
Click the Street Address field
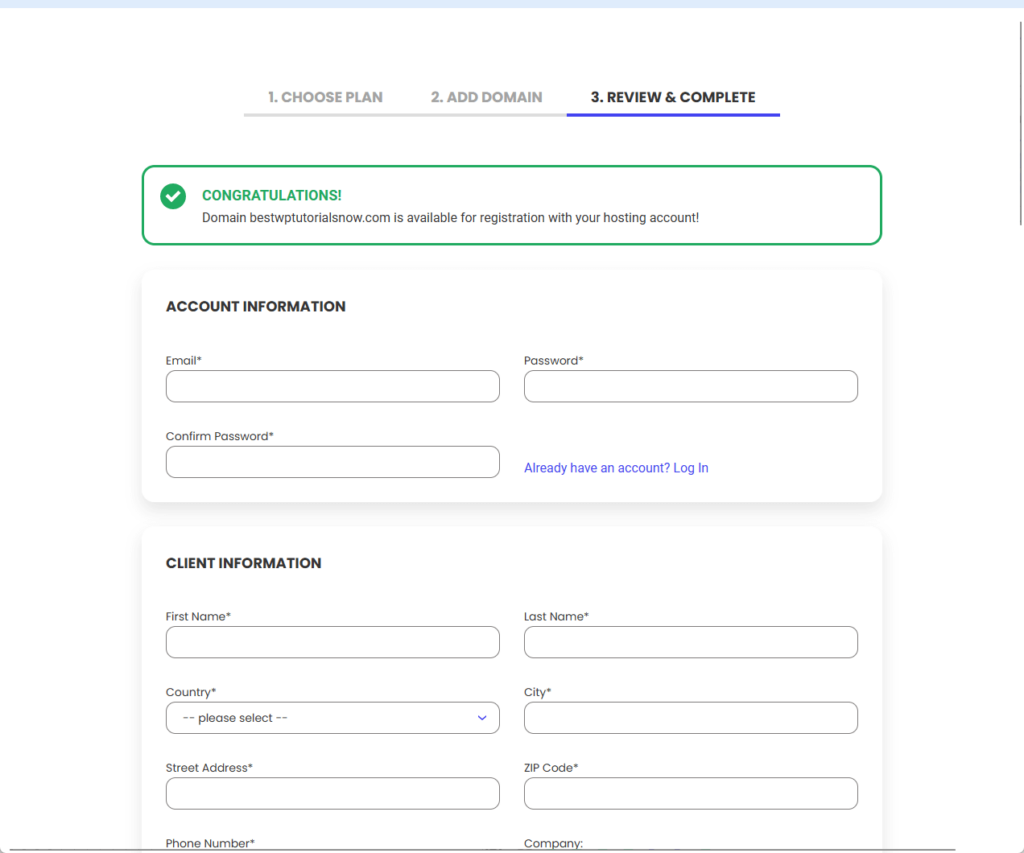(x=332, y=794)
